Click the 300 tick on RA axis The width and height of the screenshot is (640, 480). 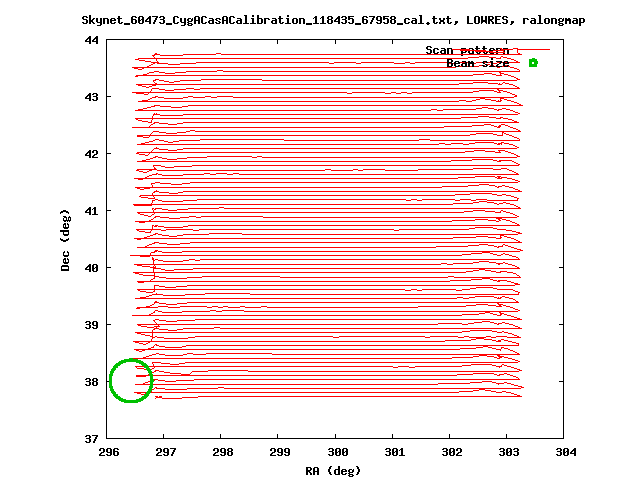[x=336, y=452]
